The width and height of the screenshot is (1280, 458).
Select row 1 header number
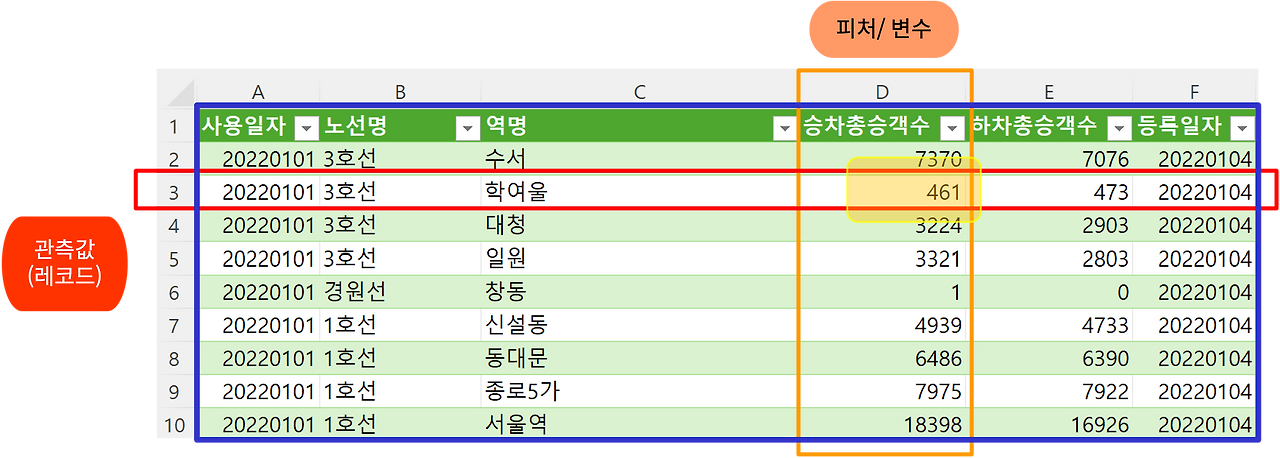(x=174, y=127)
